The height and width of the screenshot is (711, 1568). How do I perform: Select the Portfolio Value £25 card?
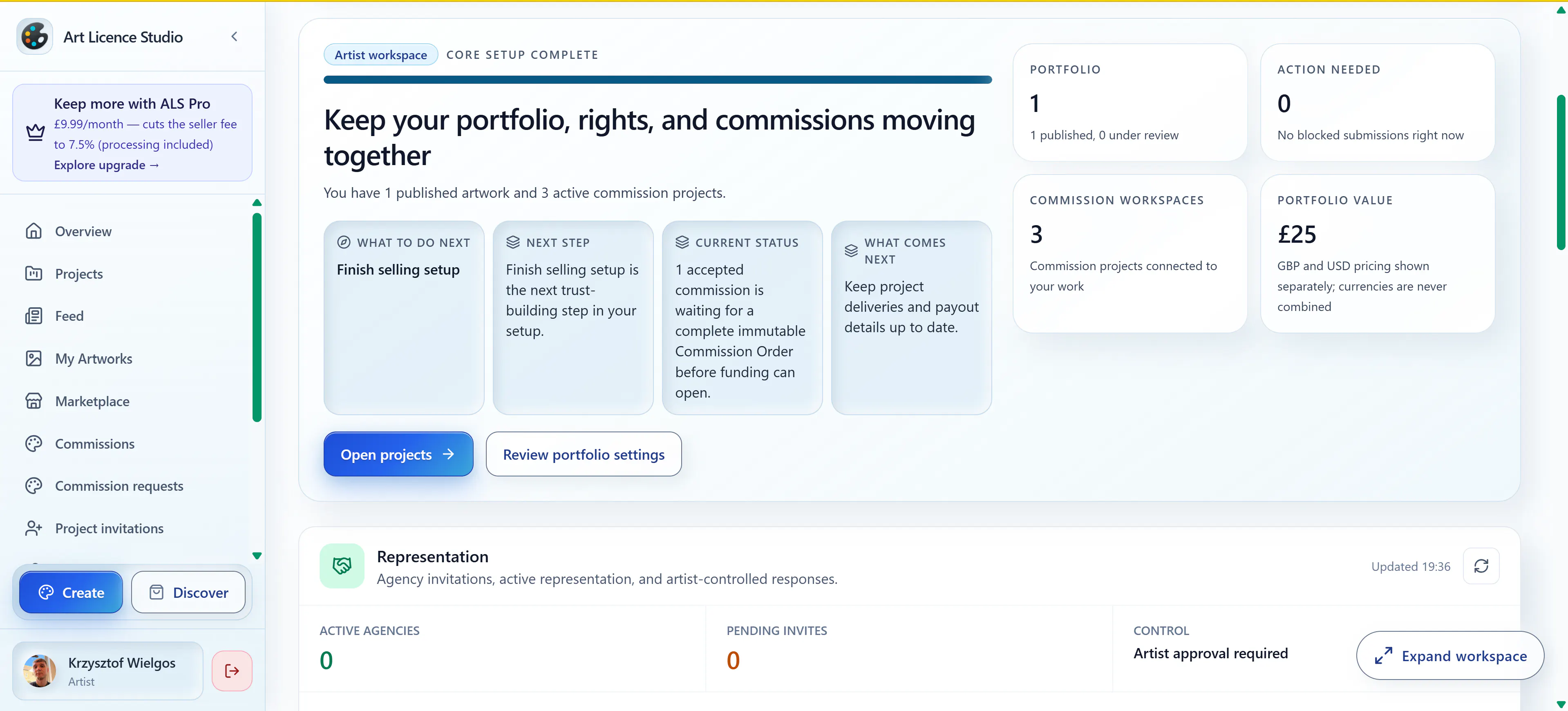[x=1378, y=254]
